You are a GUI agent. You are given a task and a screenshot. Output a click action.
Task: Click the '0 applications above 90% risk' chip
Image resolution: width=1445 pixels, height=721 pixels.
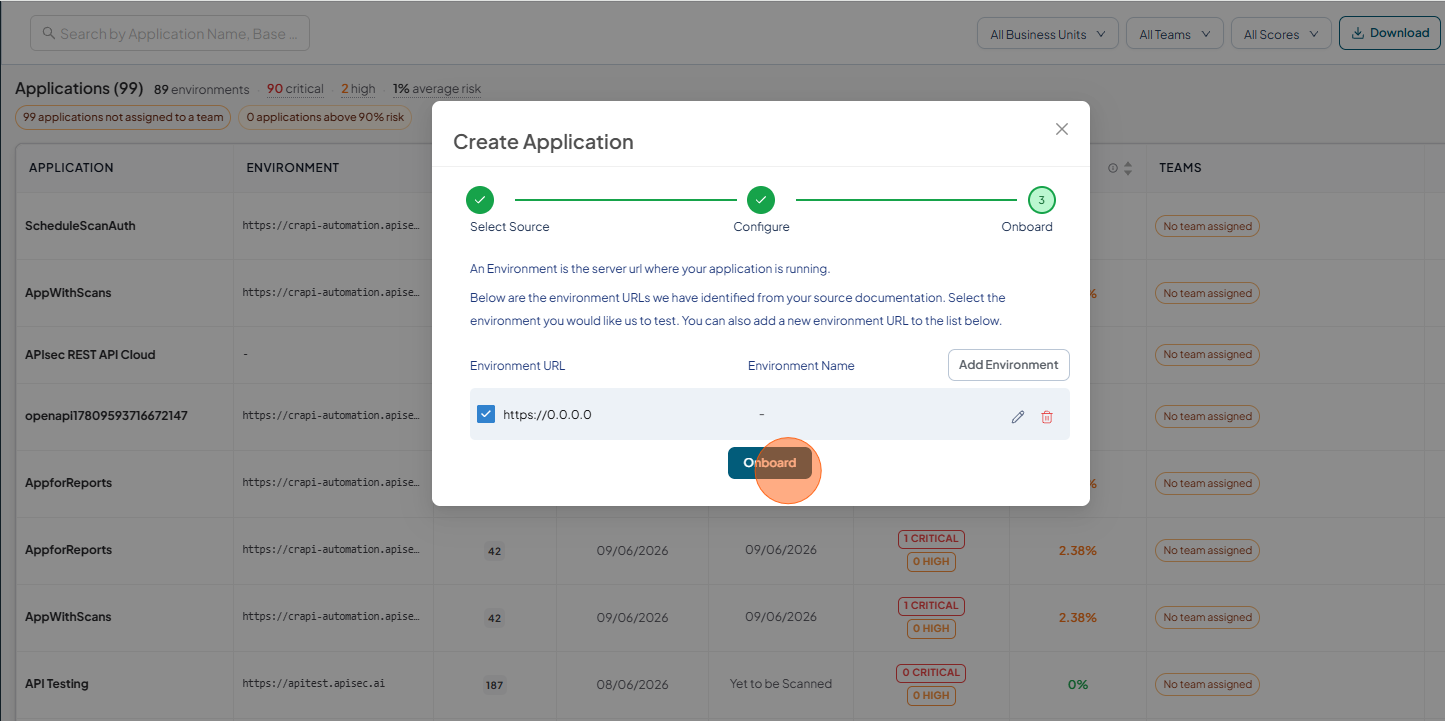tap(325, 117)
